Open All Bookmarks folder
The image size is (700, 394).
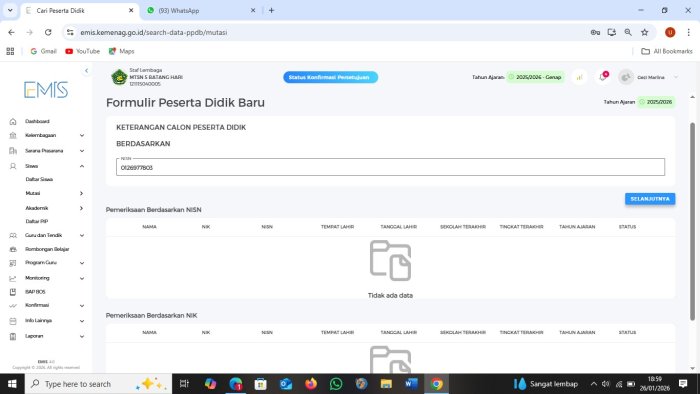click(667, 51)
